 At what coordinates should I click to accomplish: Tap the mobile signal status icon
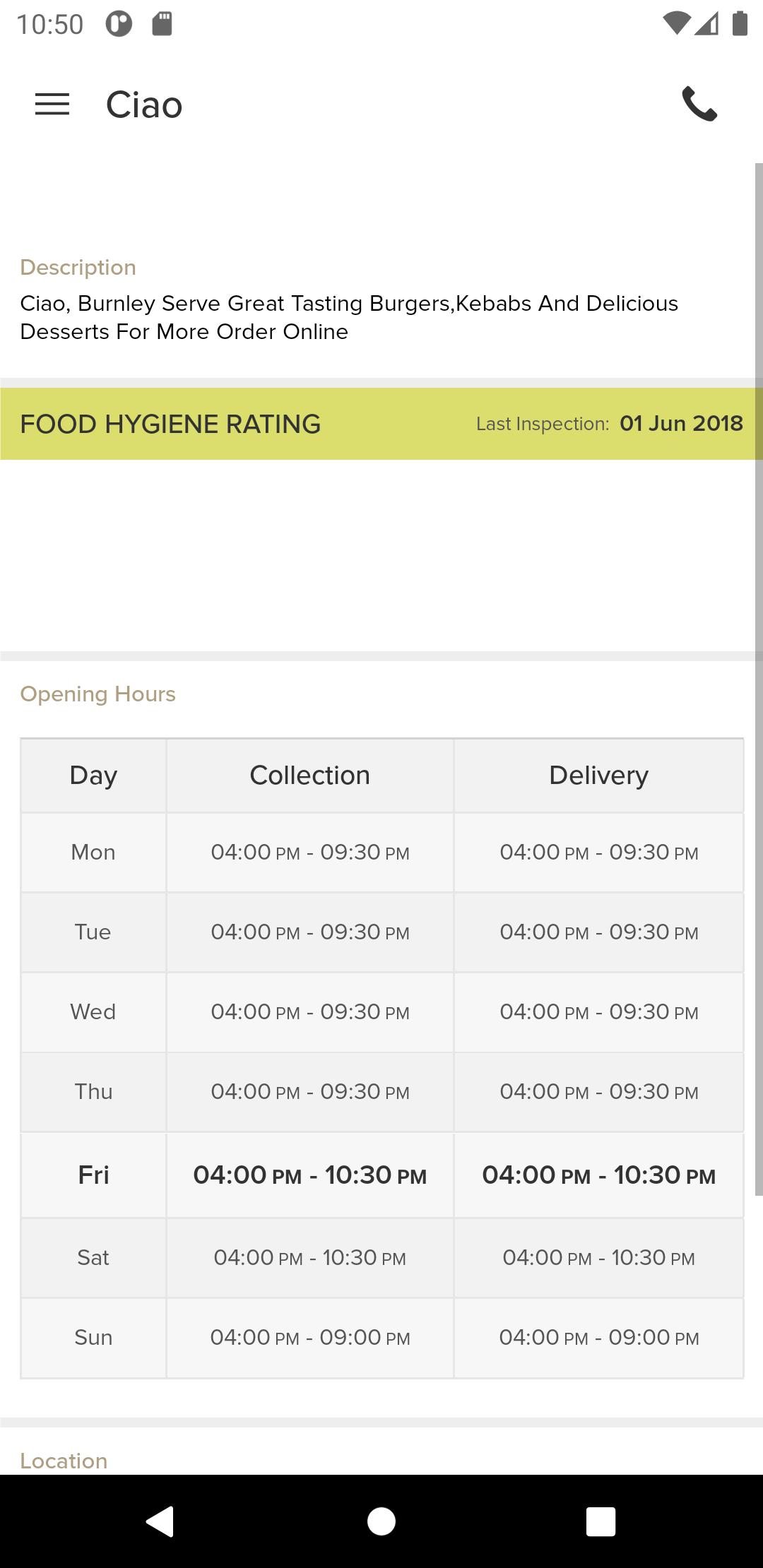pos(706,23)
